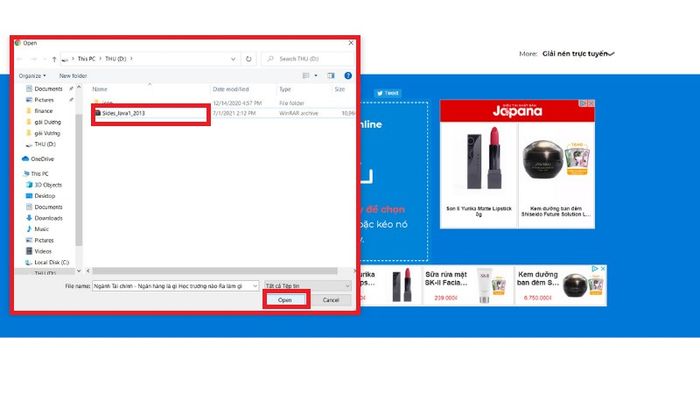Open pinned Pictures in Quick access
Image resolution: width=700 pixels, height=394 pixels.
[x=44, y=100]
